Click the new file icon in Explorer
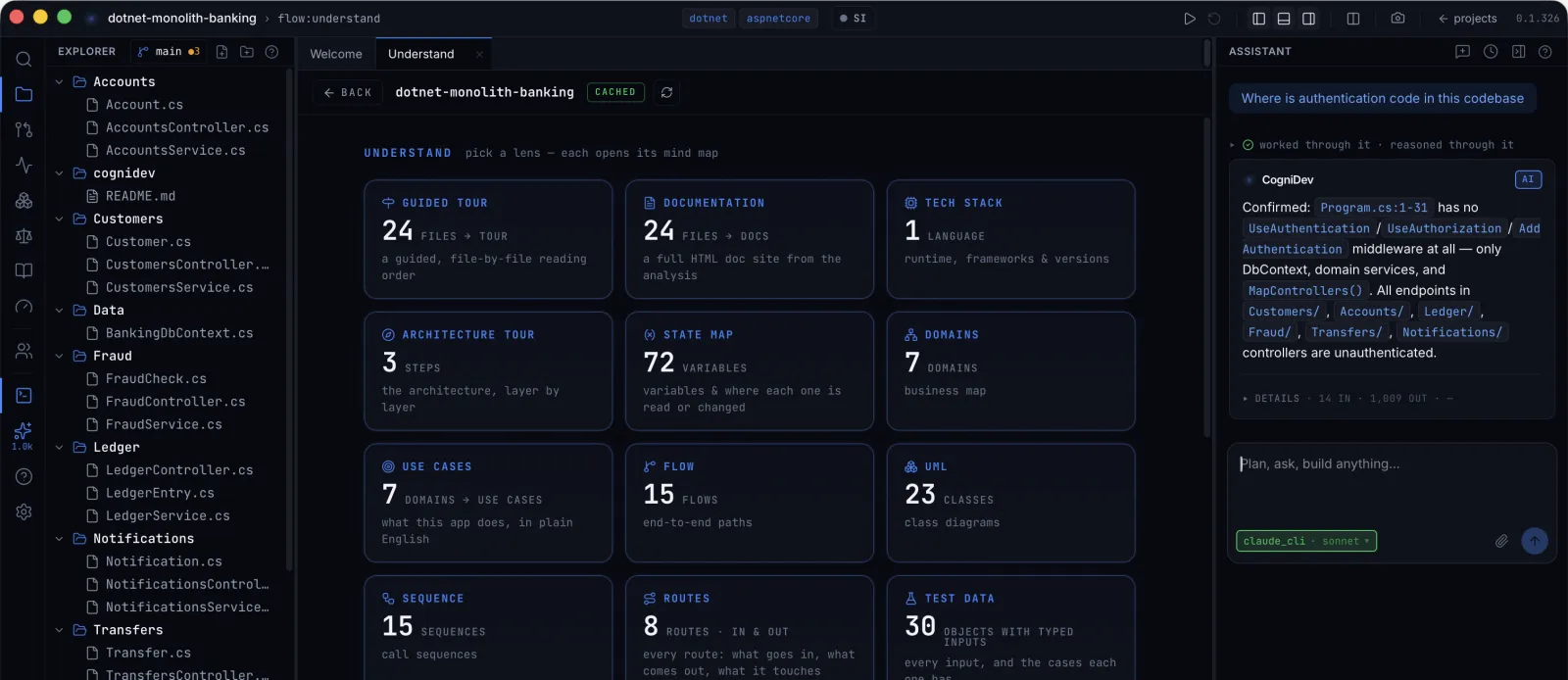Viewport: 1568px width, 680px height. pyautogui.click(x=221, y=52)
